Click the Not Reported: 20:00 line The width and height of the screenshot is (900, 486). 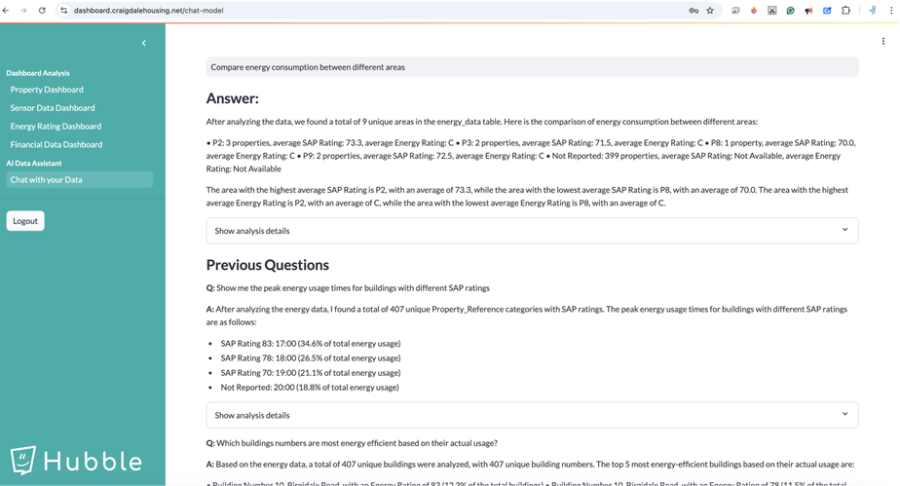pos(310,387)
